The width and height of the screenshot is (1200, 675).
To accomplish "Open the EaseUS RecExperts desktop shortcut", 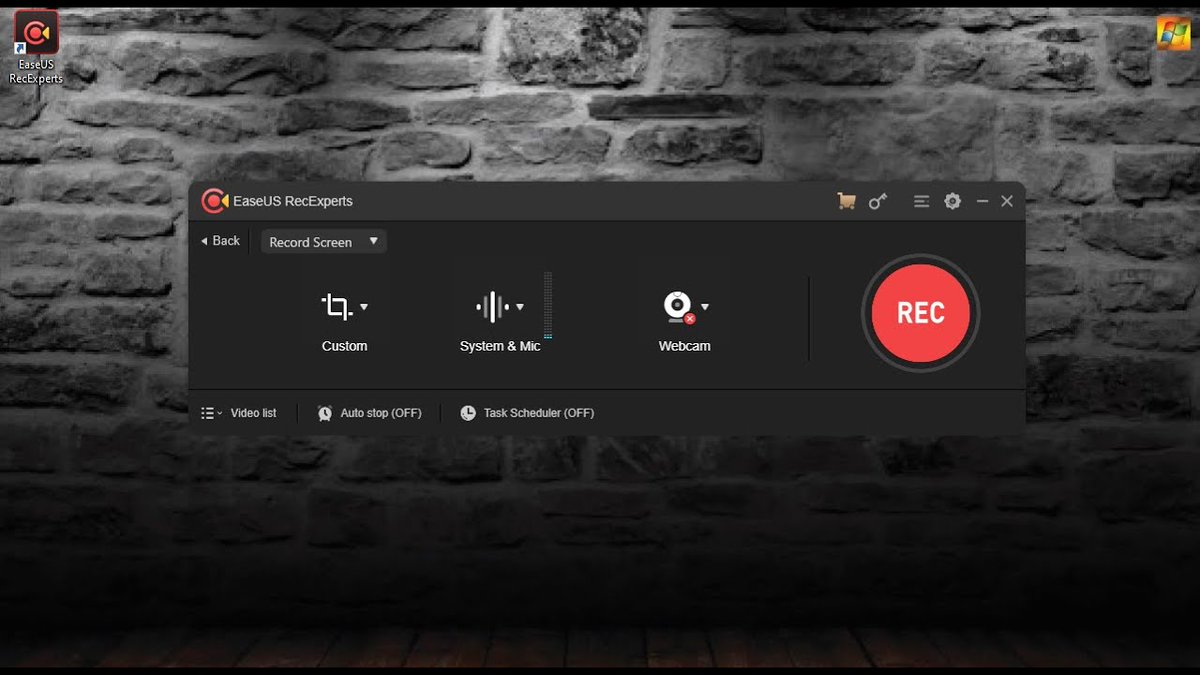I will (36, 48).
